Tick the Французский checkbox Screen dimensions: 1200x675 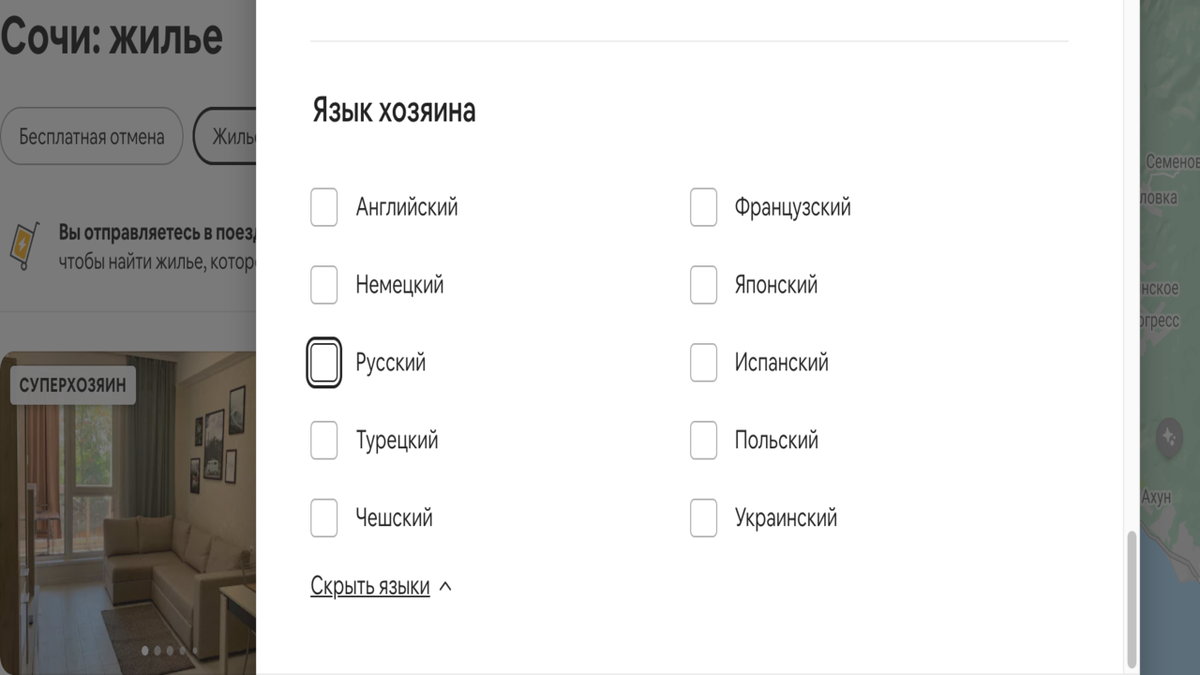pyautogui.click(x=704, y=207)
